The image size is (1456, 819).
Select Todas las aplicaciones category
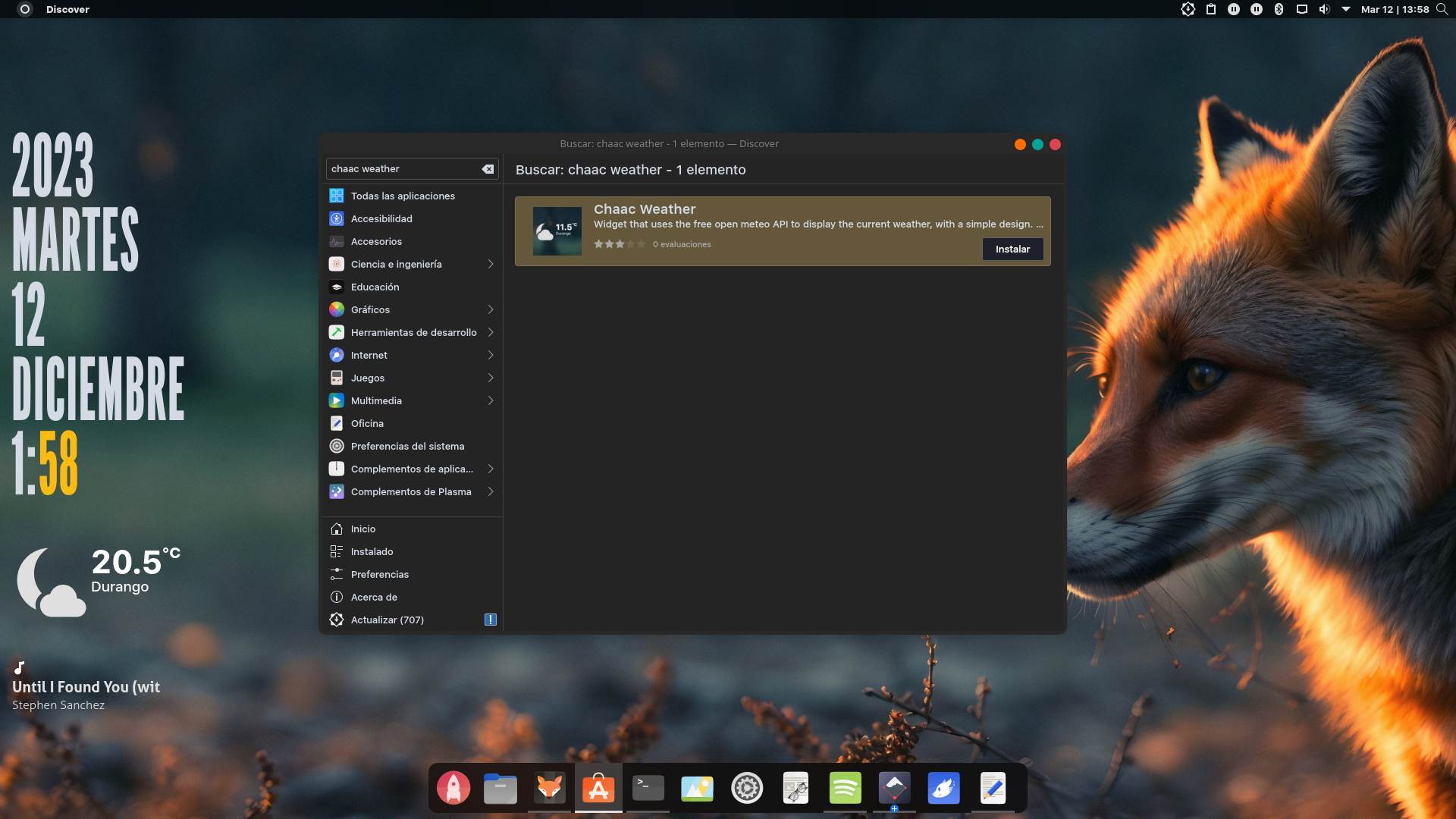[402, 196]
